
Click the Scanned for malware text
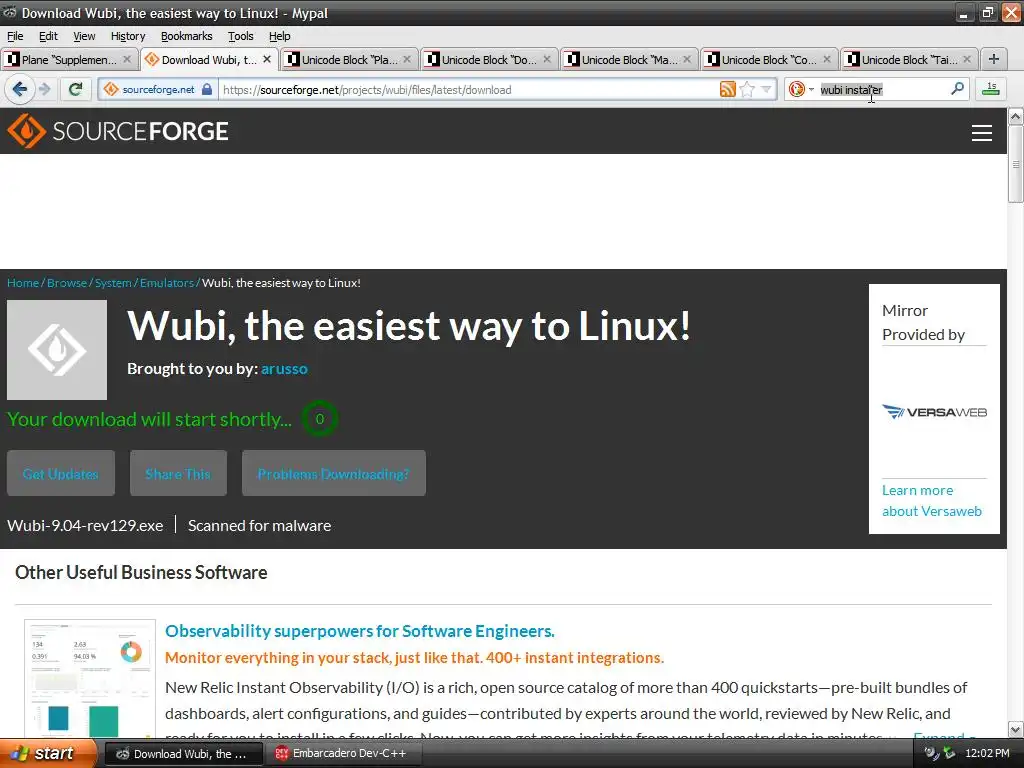(259, 526)
